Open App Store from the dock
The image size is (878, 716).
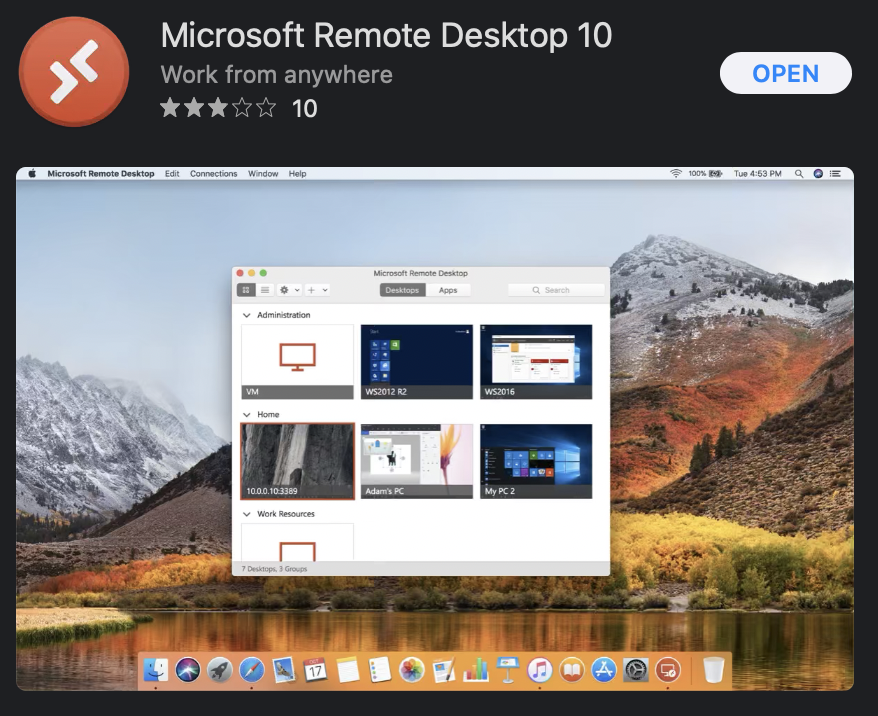[x=604, y=670]
